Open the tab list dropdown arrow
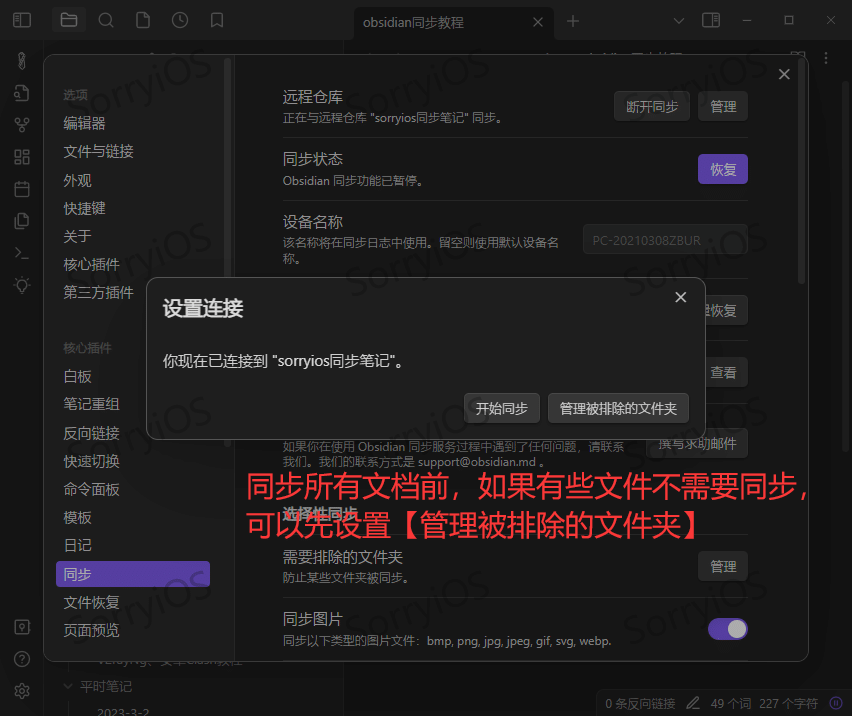Viewport: 852px width, 716px height. click(x=678, y=20)
